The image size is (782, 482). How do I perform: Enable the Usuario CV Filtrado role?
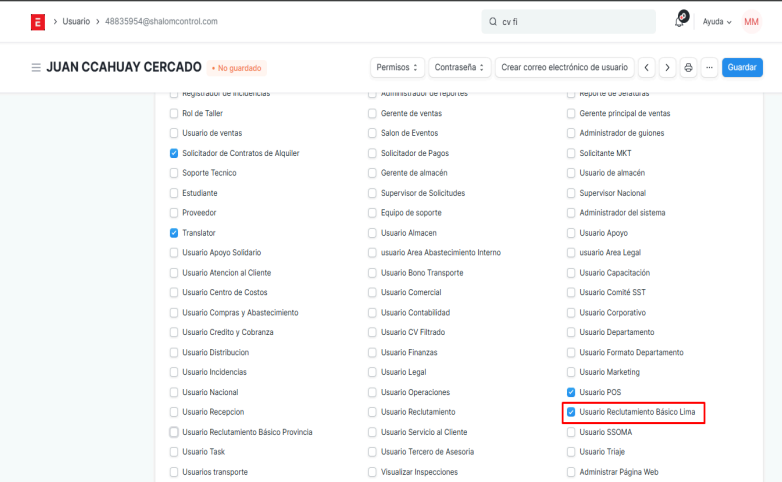click(373, 332)
